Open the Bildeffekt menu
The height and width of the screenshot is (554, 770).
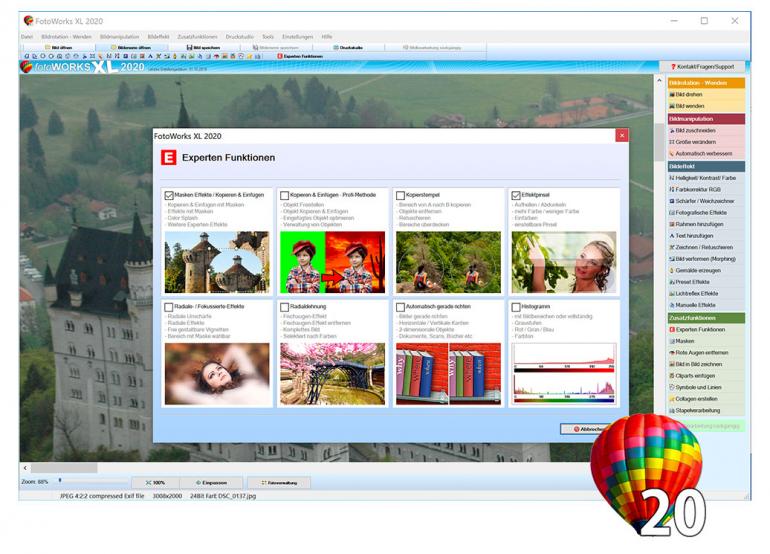pos(158,37)
